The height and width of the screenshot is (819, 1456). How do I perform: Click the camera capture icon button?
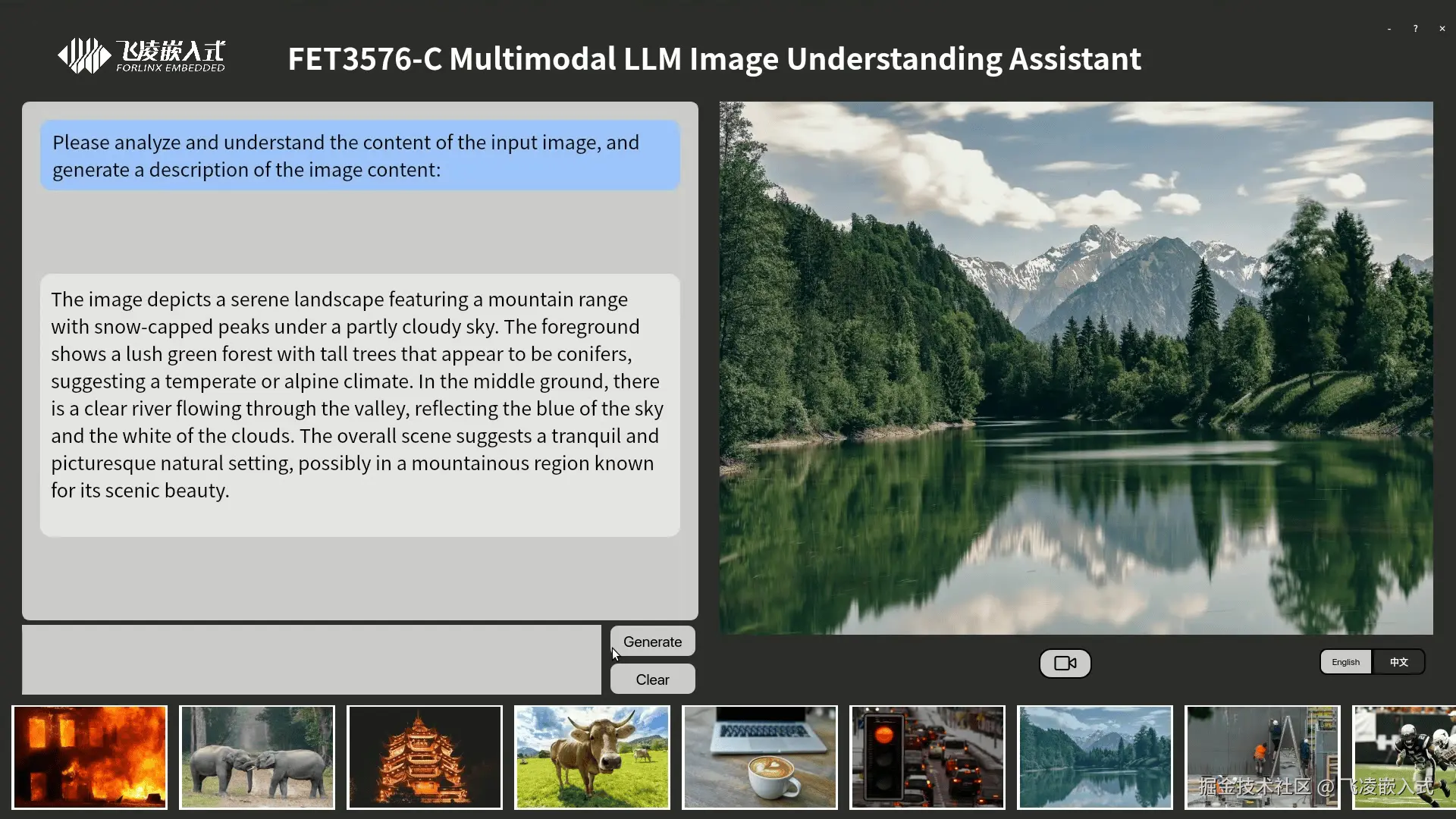click(1065, 664)
